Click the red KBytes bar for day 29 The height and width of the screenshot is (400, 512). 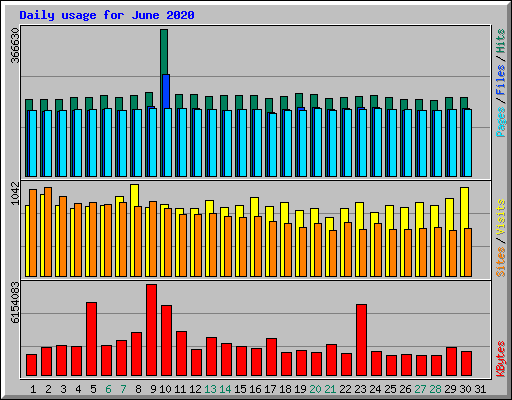click(x=451, y=362)
